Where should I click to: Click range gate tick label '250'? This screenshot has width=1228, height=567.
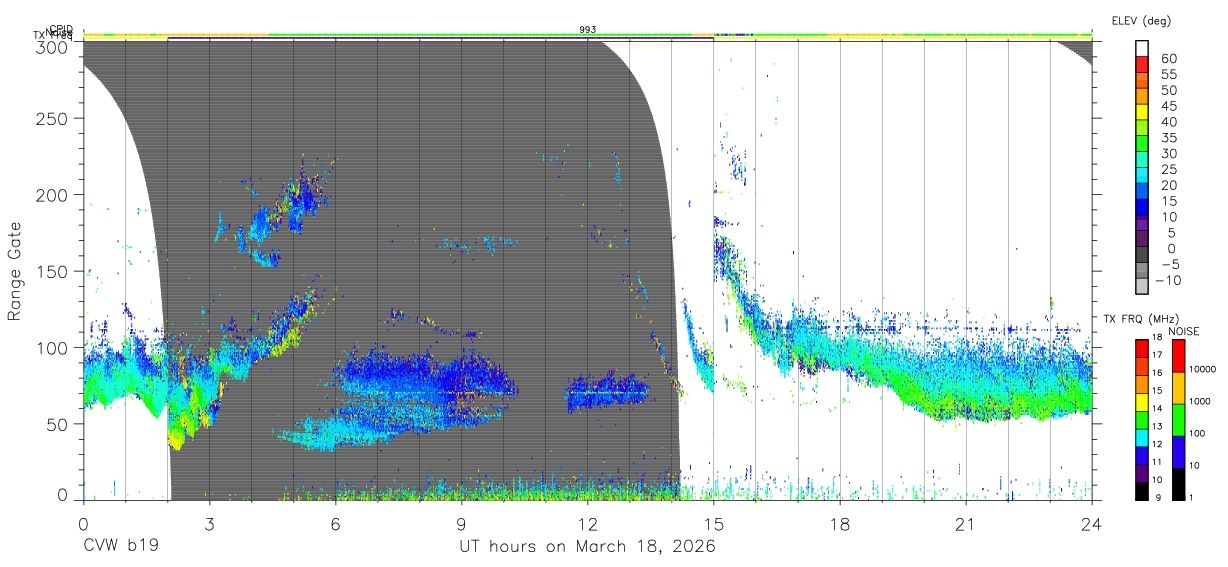pyautogui.click(x=53, y=118)
